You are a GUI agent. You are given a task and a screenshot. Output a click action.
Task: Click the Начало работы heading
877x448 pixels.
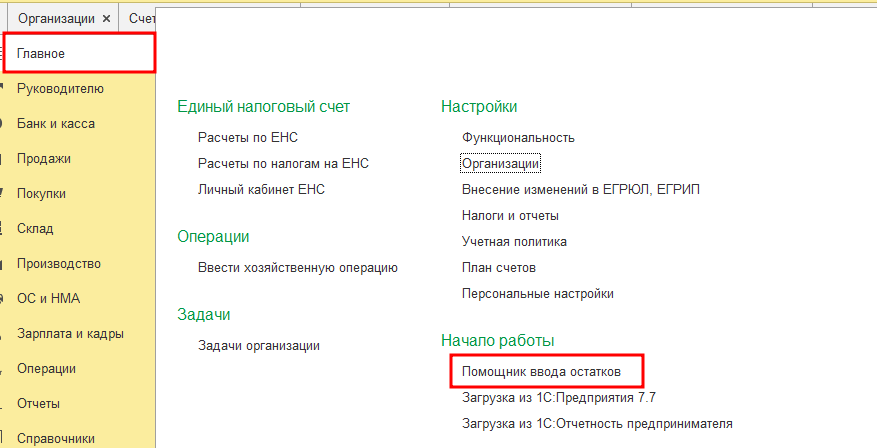point(498,340)
